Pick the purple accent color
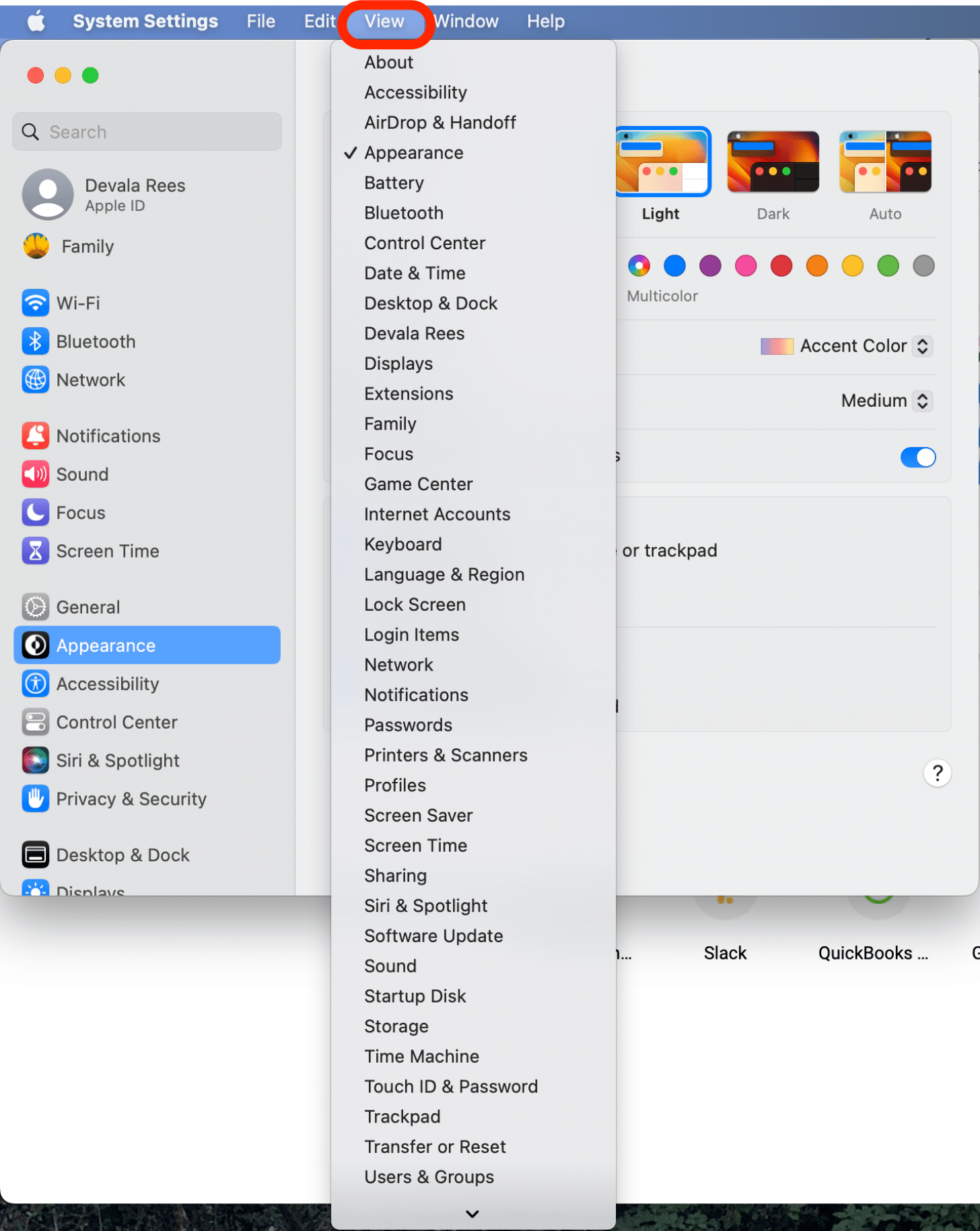This screenshot has height=1231, width=980. [710, 266]
